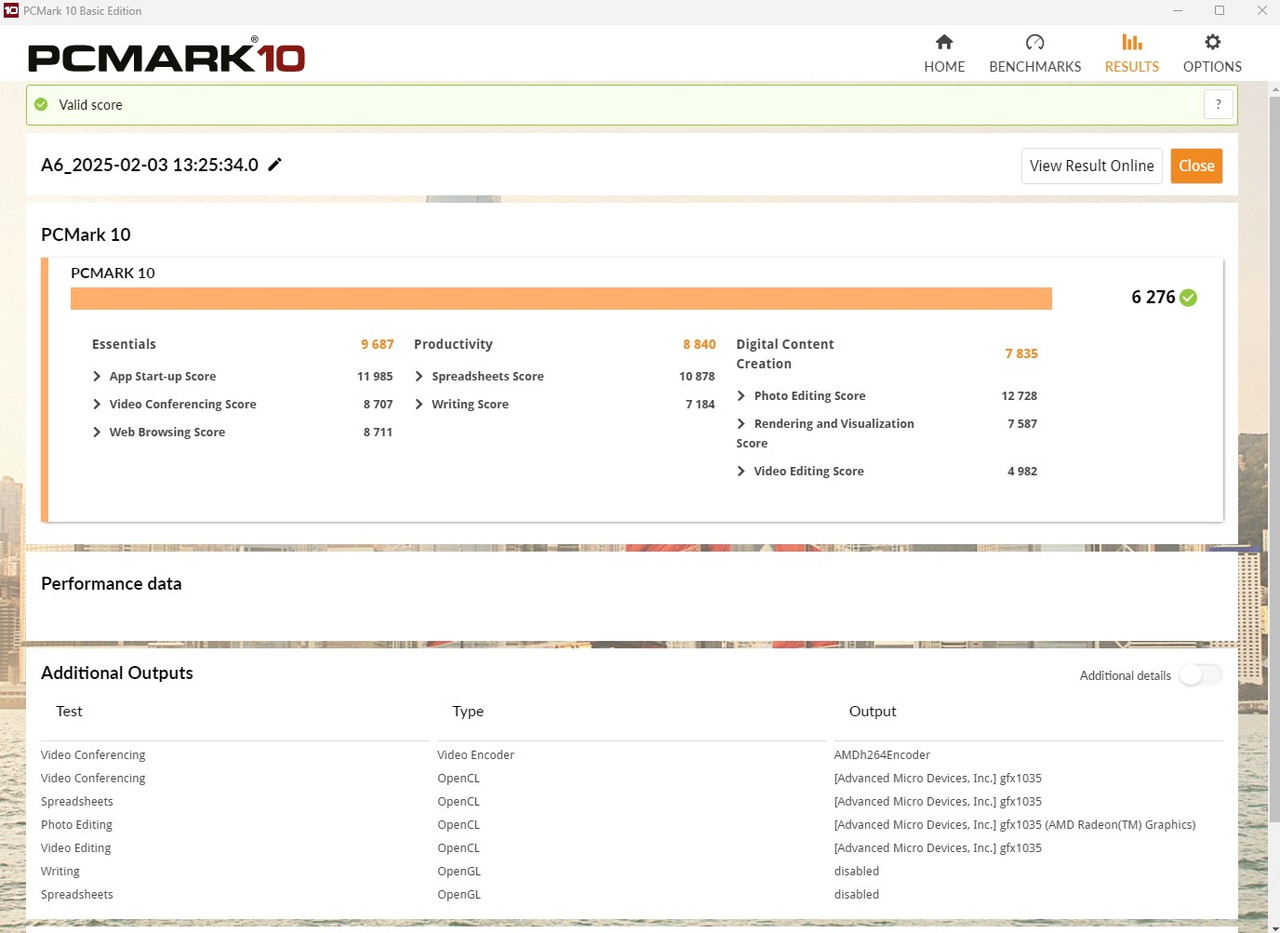Click the Results bar chart icon
1280x933 pixels.
click(1131, 42)
